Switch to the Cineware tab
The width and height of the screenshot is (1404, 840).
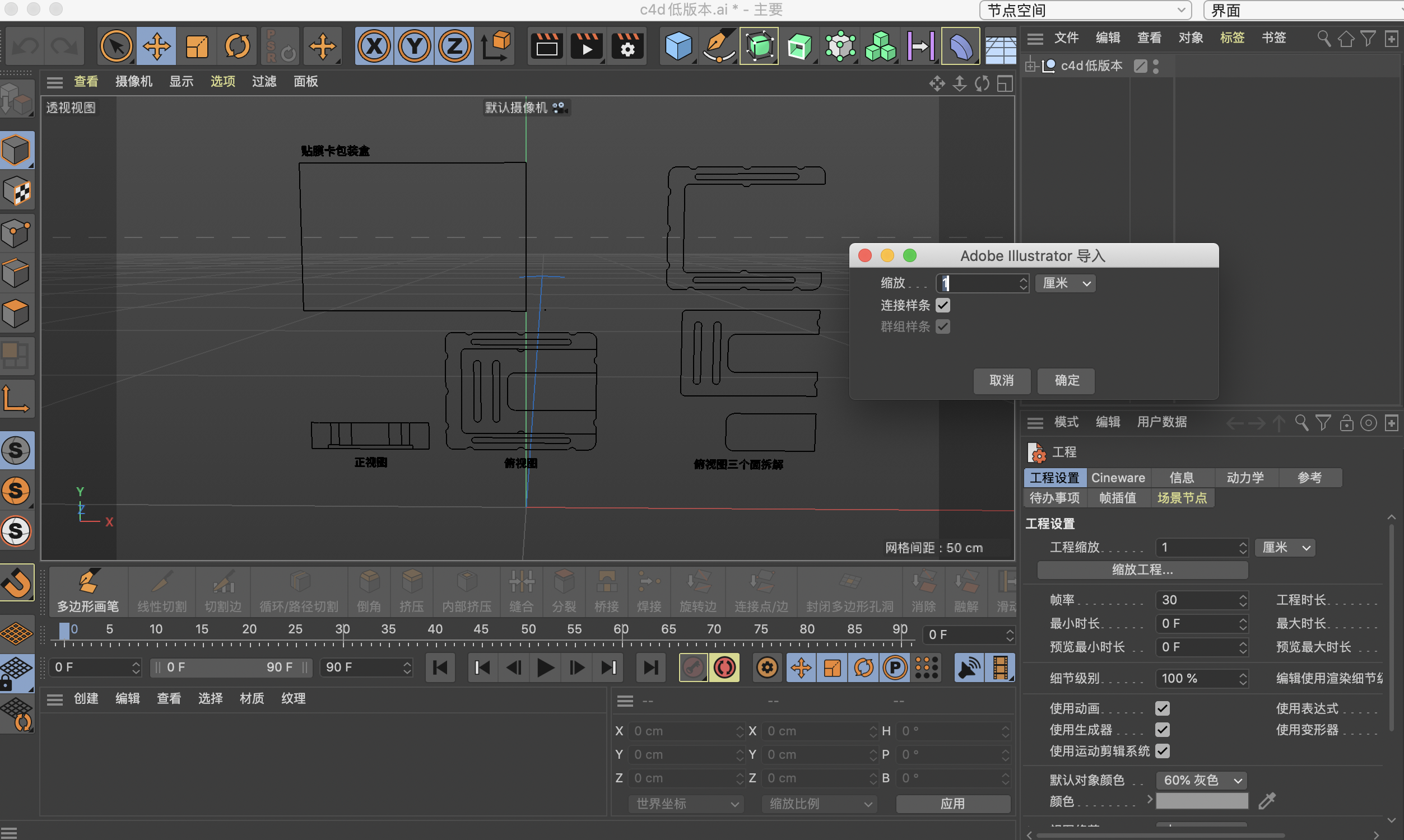[1118, 478]
